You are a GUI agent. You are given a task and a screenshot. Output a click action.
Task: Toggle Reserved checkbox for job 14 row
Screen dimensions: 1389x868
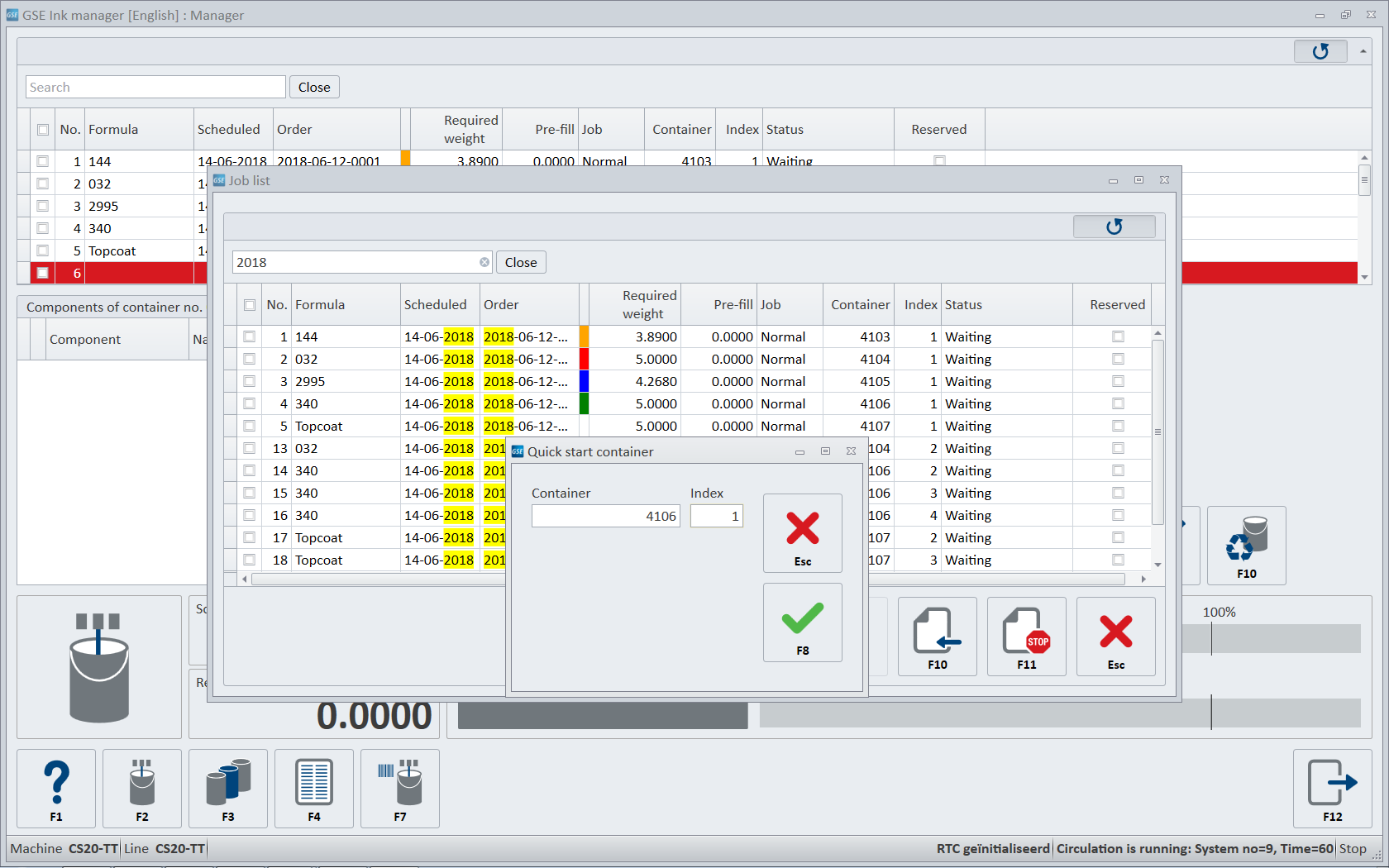tap(1118, 470)
